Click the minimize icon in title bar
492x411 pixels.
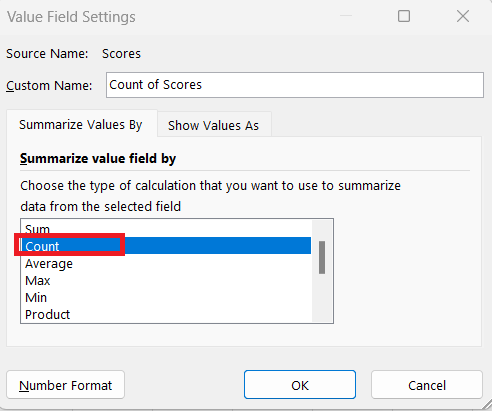pyautogui.click(x=346, y=16)
